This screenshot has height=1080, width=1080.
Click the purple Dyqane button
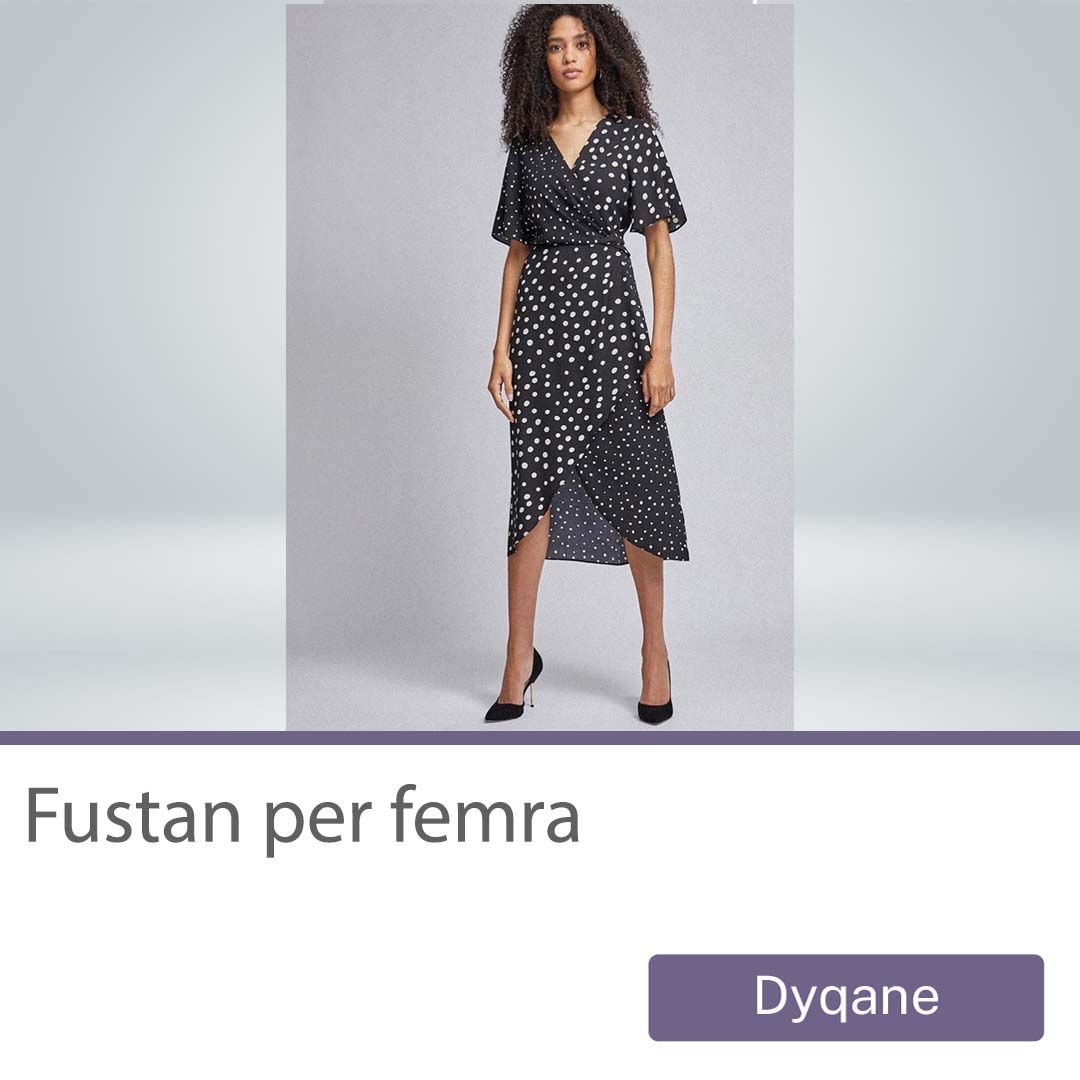click(846, 997)
